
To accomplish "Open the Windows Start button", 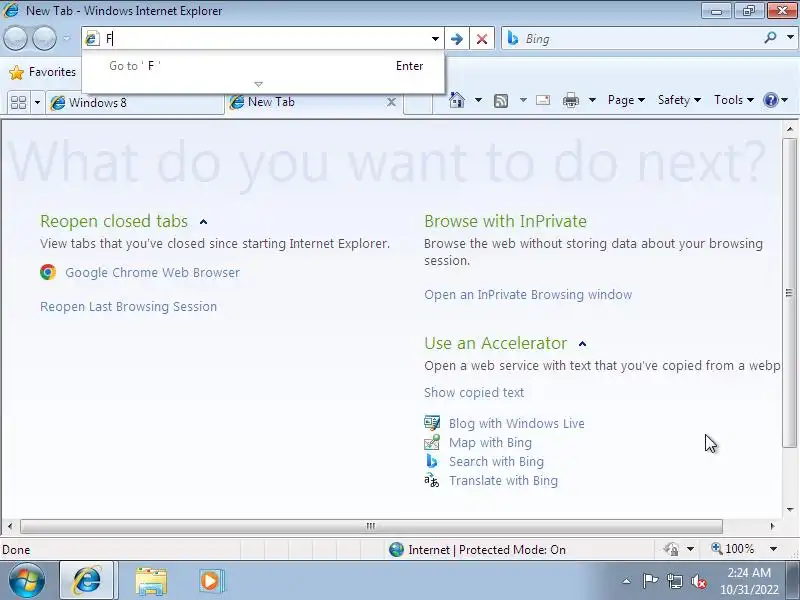I will pyautogui.click(x=26, y=581).
